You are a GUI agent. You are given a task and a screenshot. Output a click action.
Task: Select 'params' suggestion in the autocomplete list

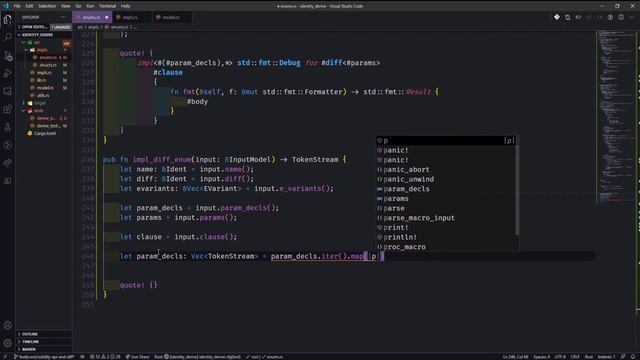[446, 198]
